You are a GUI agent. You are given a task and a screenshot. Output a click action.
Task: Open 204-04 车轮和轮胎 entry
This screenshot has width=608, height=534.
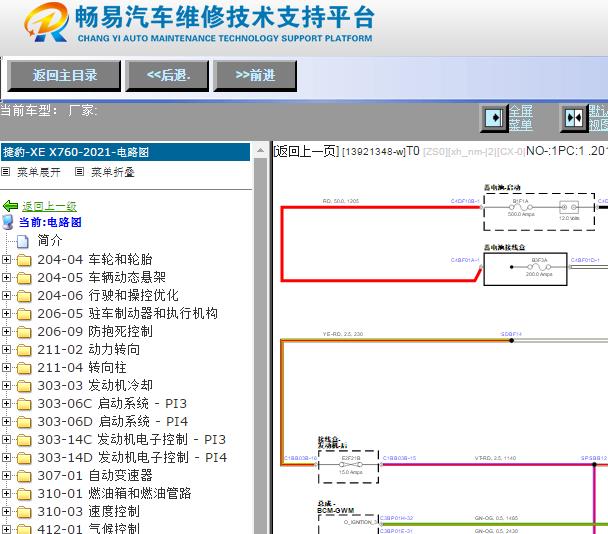click(95, 259)
